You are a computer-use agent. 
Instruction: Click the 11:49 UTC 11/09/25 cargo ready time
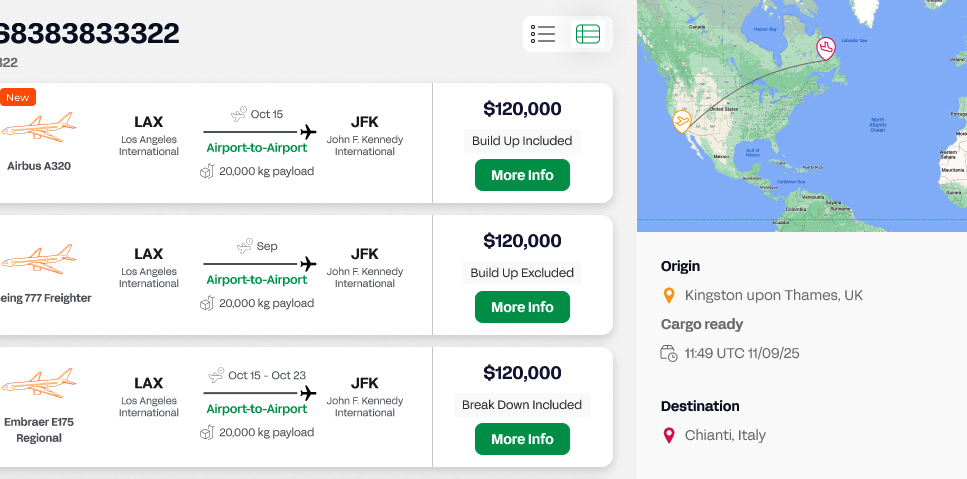(x=742, y=353)
